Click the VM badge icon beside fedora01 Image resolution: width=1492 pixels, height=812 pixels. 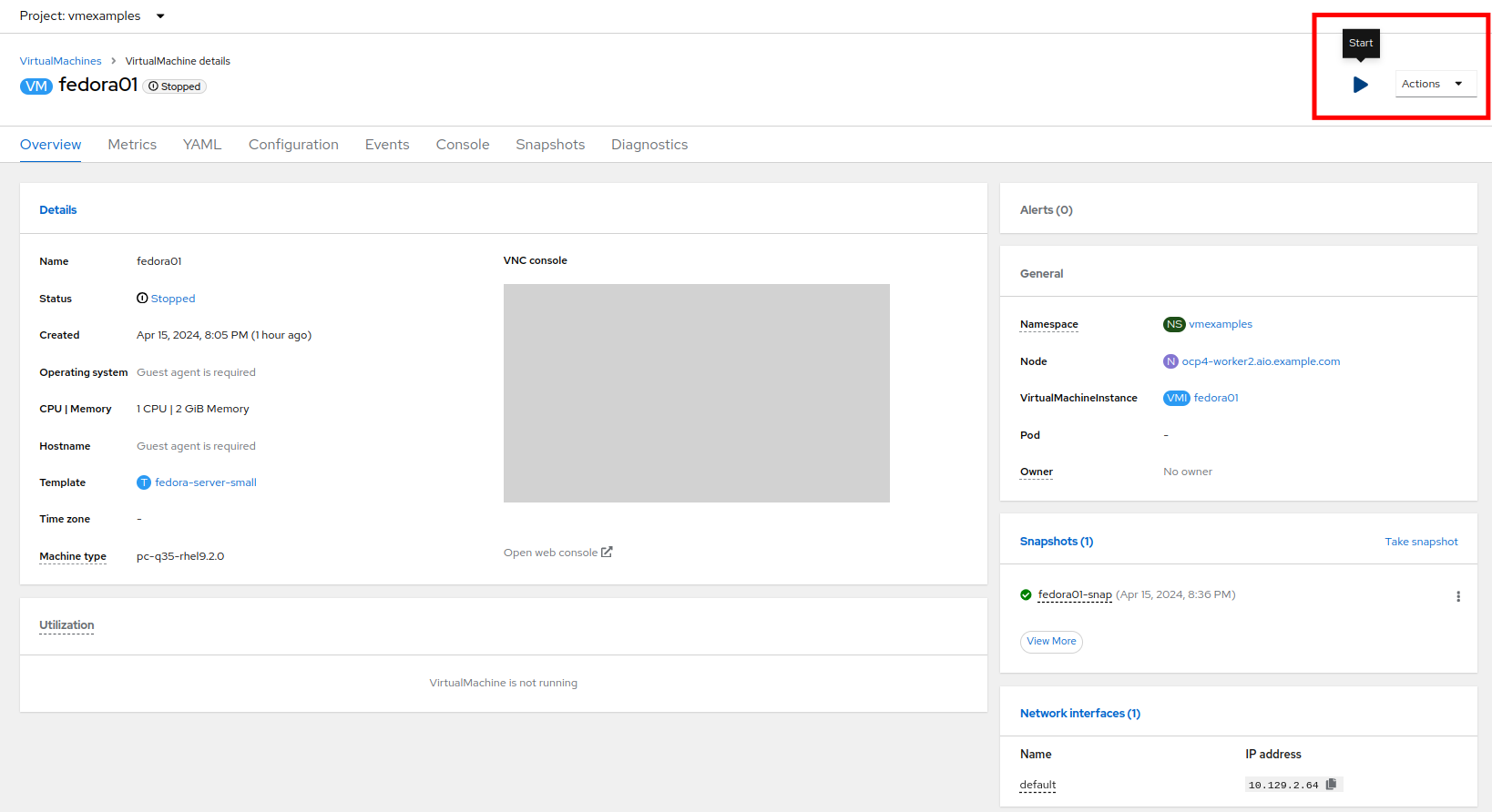point(36,86)
